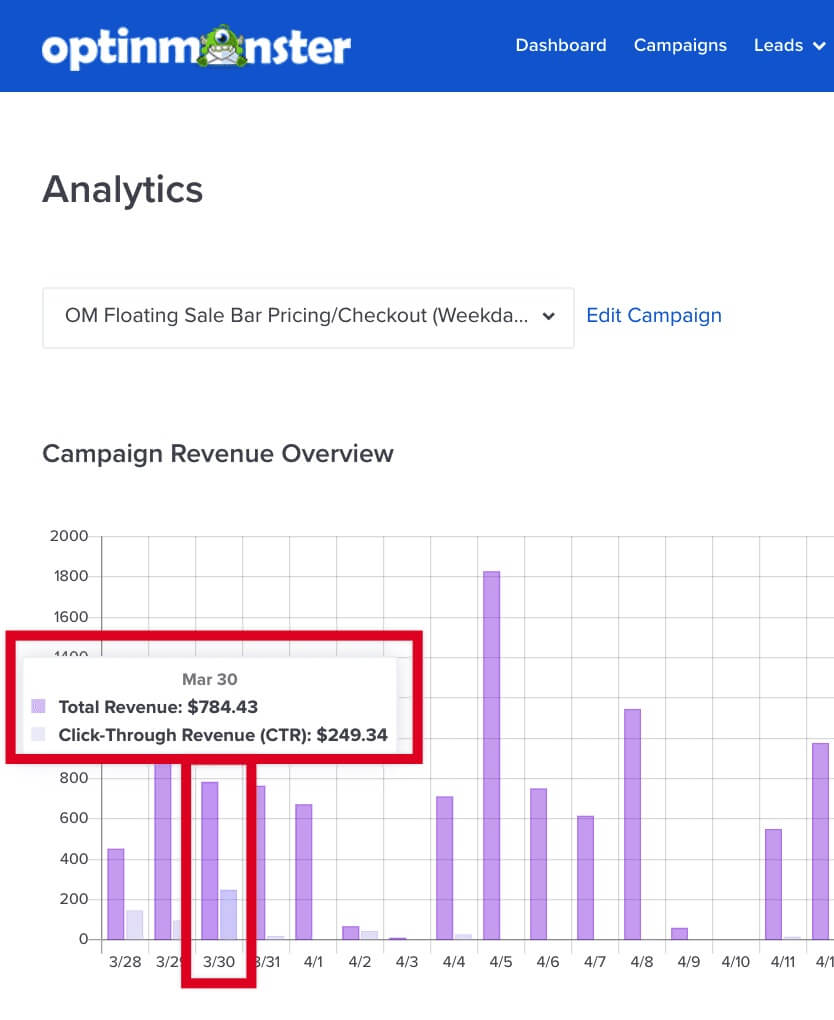Click the Analytics page heading
The image size is (834, 1020).
tap(122, 189)
